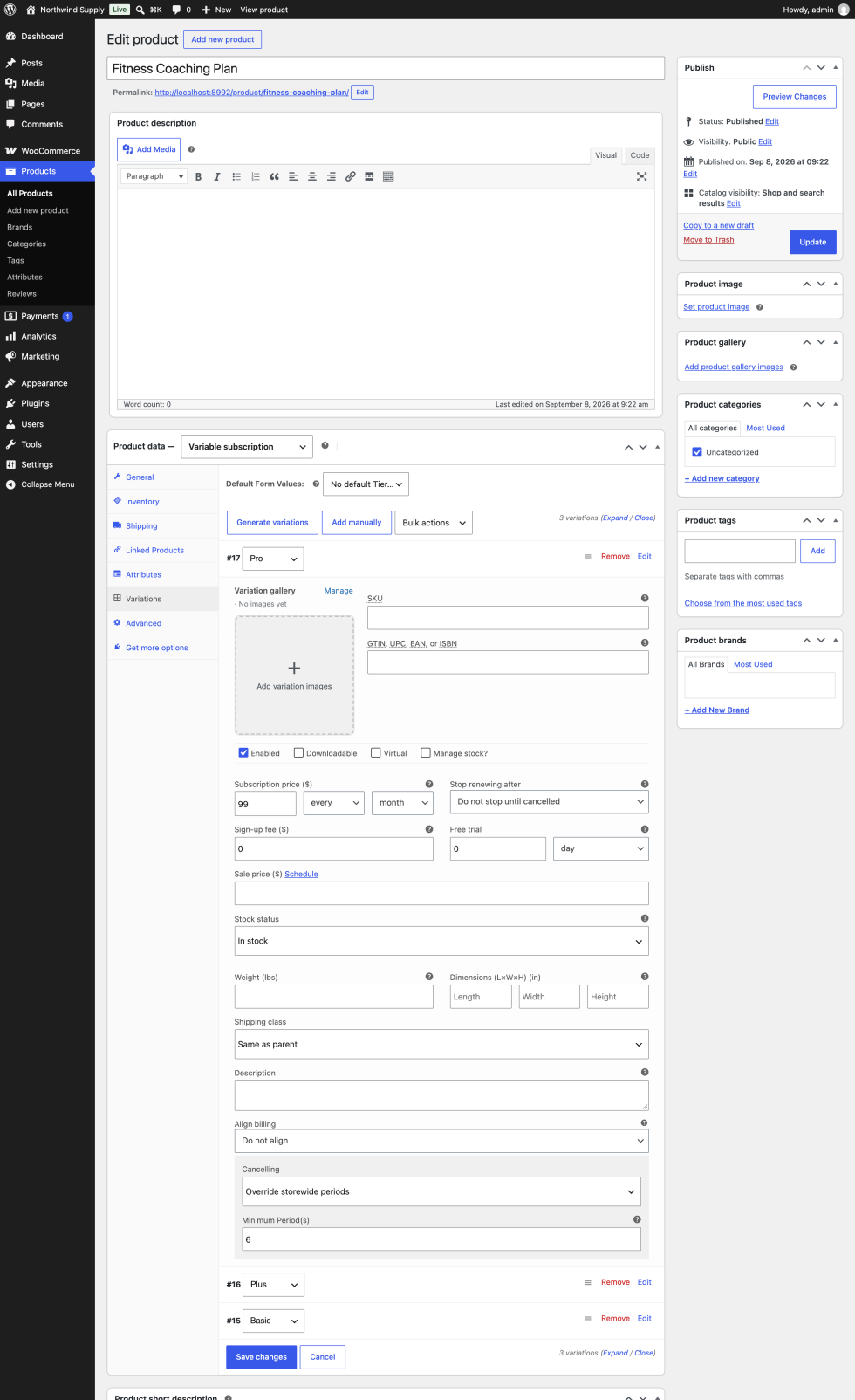The image size is (855, 1400).
Task: Toggle bold formatting in editor toolbar
Action: pyautogui.click(x=198, y=176)
